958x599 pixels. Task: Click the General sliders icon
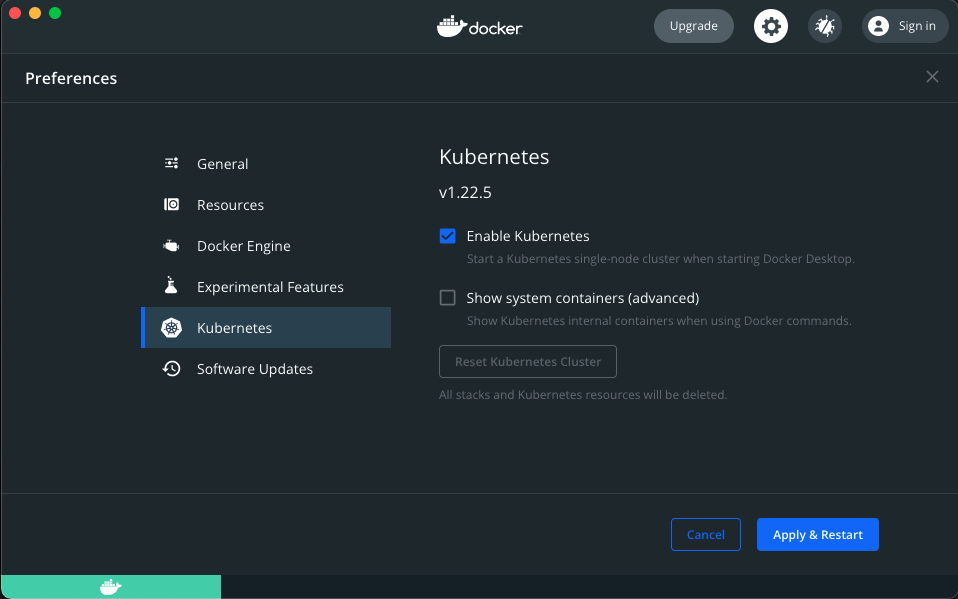coord(172,163)
